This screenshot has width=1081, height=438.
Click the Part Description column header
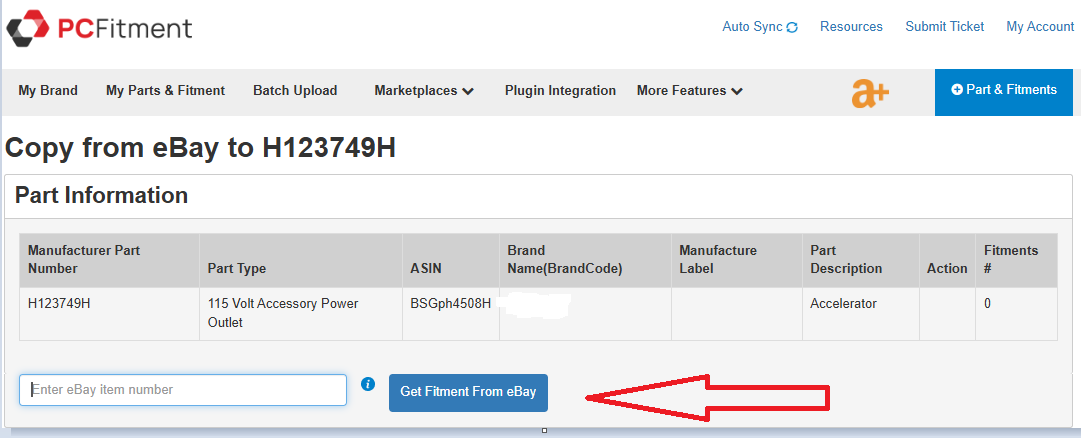pos(860,260)
